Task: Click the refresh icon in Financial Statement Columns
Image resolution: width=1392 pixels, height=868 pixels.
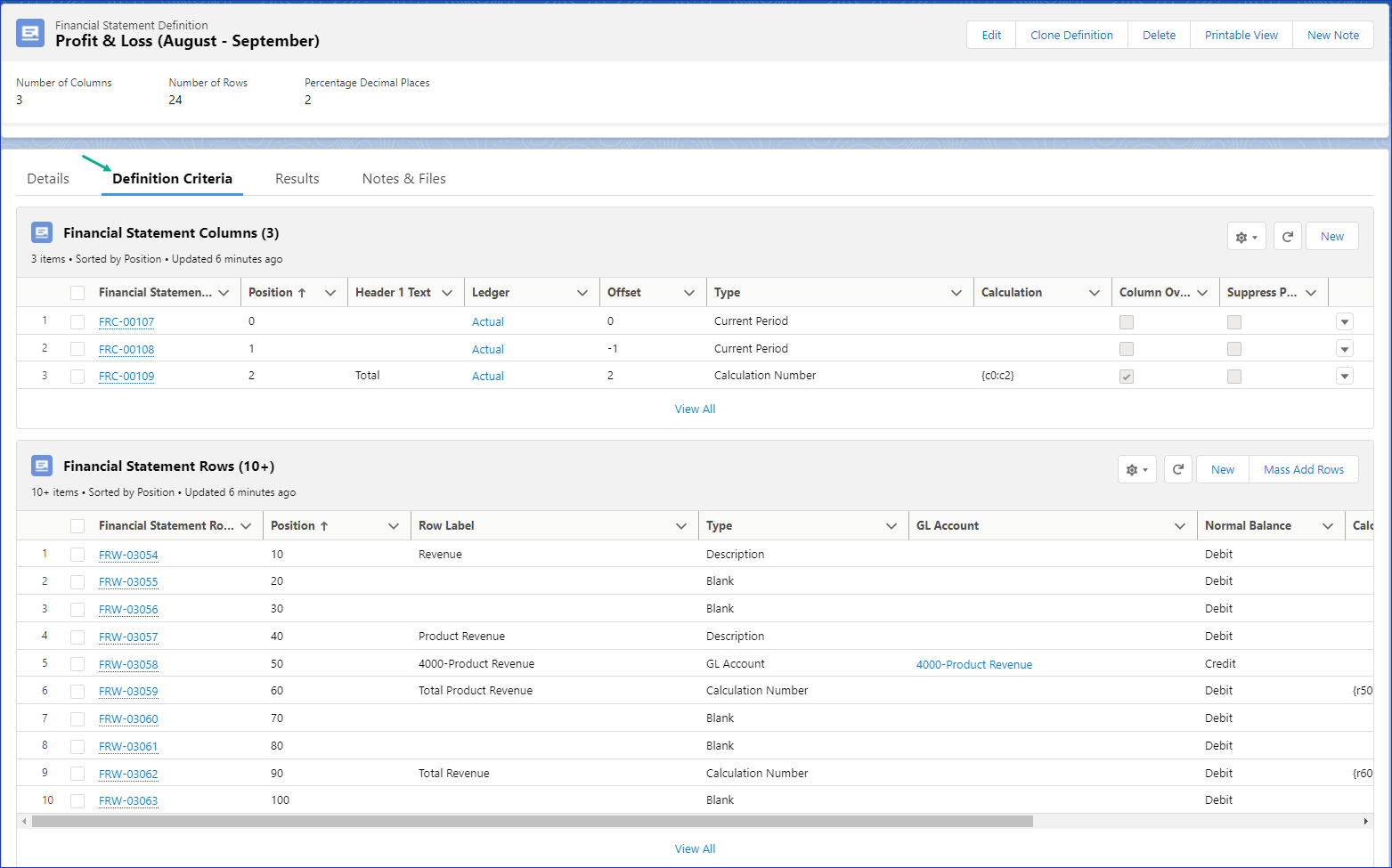Action: 1287,237
